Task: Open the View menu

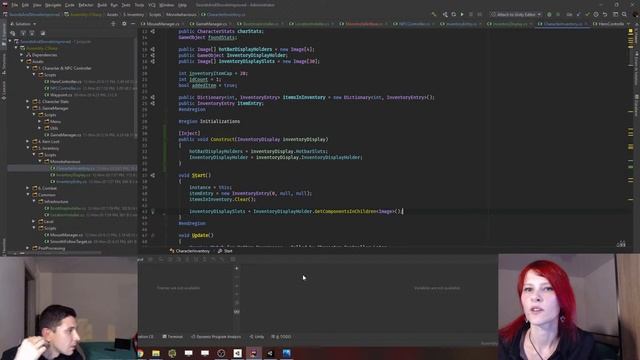Action: click(37, 5)
